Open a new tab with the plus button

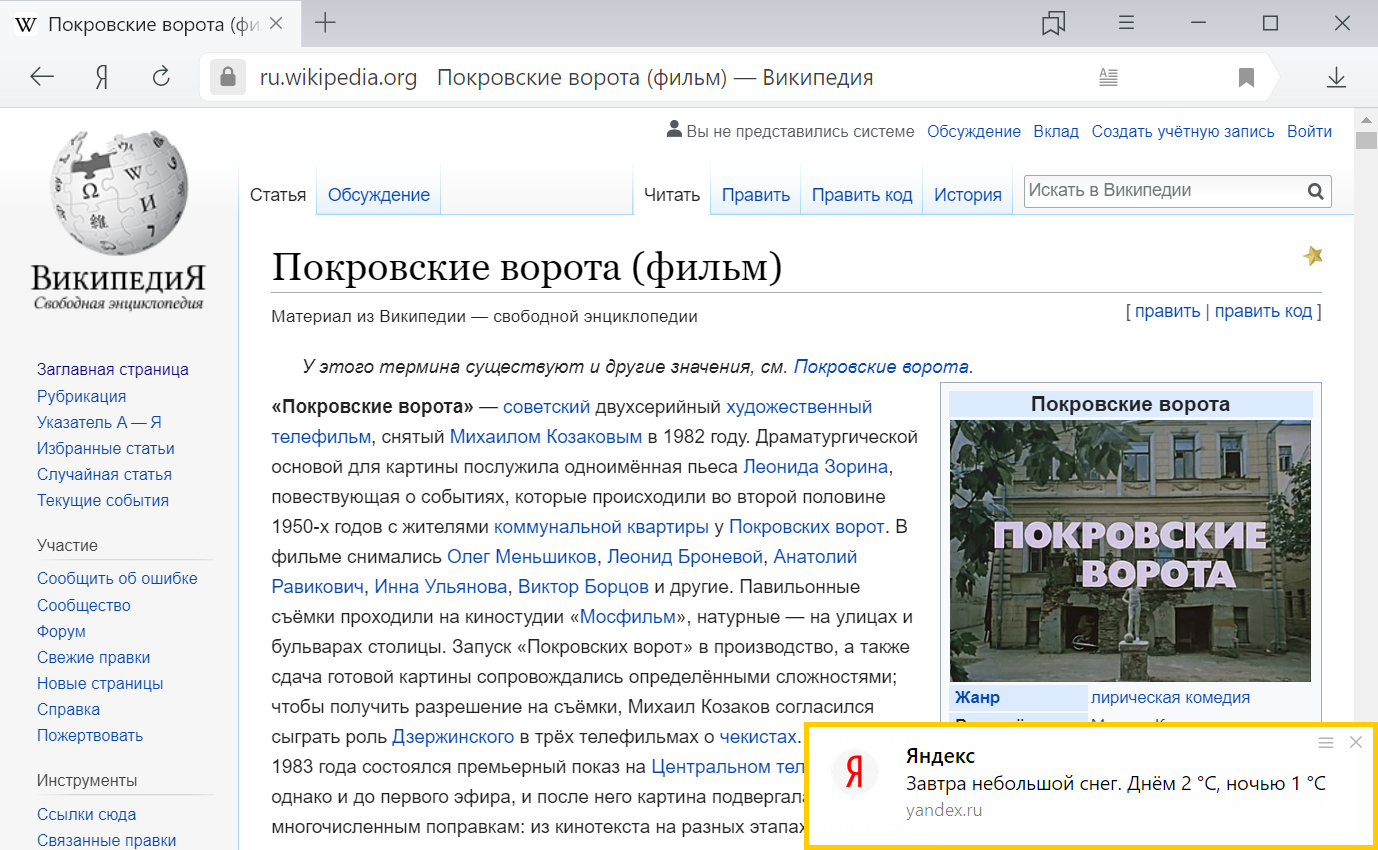325,23
